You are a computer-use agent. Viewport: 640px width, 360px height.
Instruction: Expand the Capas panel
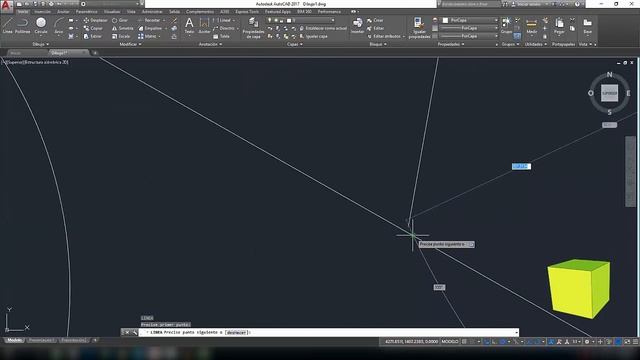(295, 44)
